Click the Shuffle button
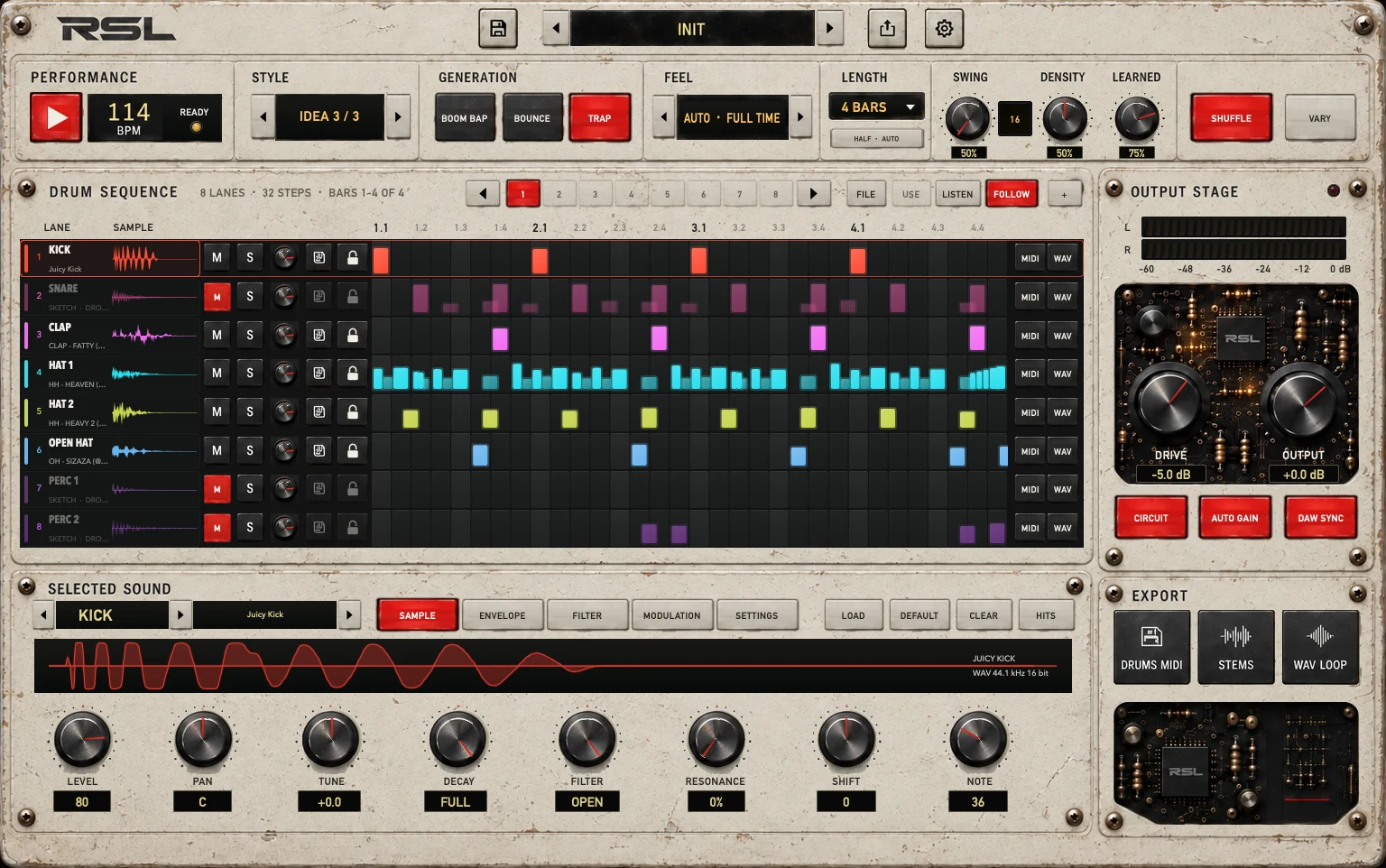Viewport: 1386px width, 868px height. (1231, 118)
